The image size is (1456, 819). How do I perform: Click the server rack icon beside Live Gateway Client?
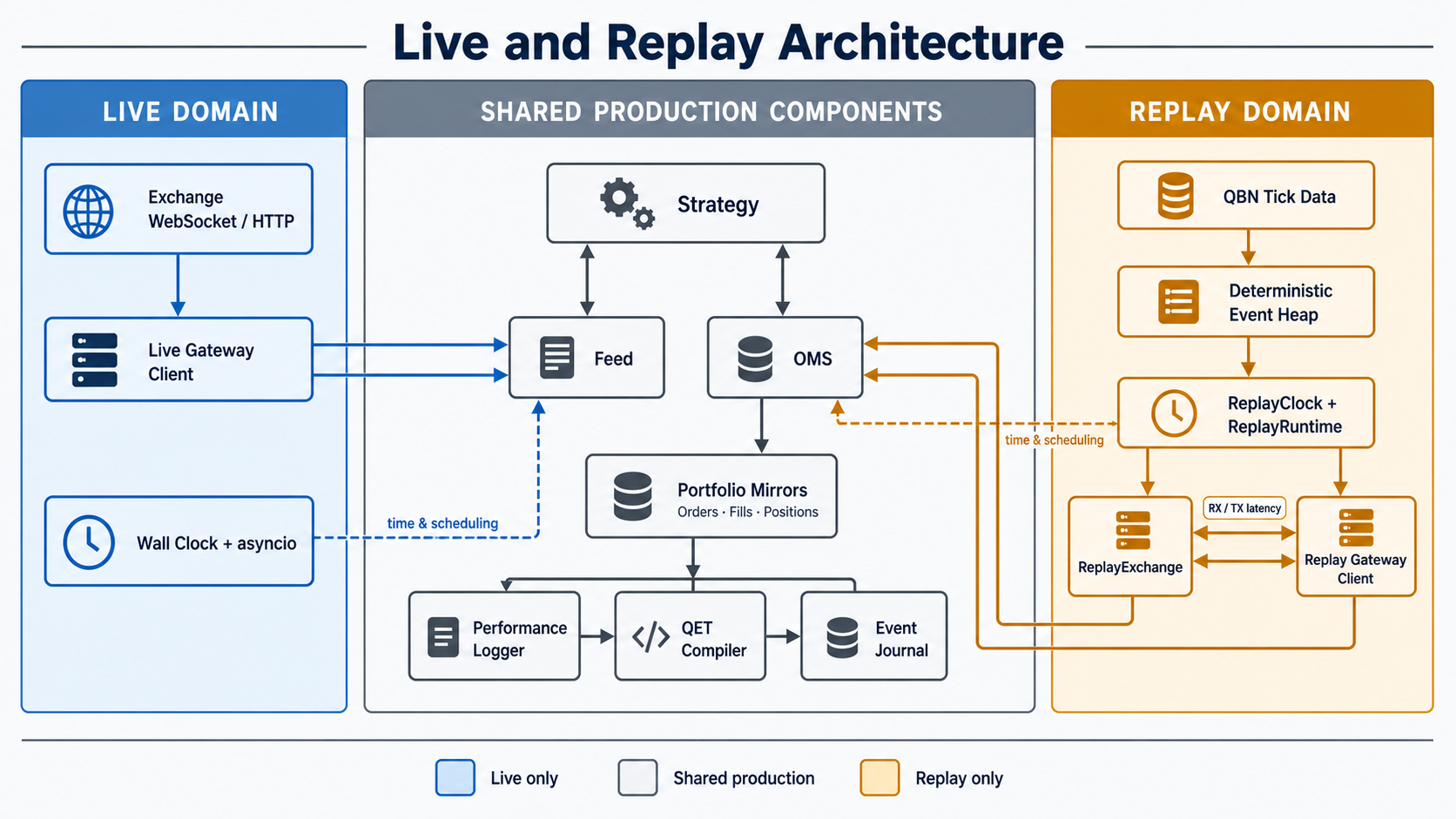tap(95, 359)
